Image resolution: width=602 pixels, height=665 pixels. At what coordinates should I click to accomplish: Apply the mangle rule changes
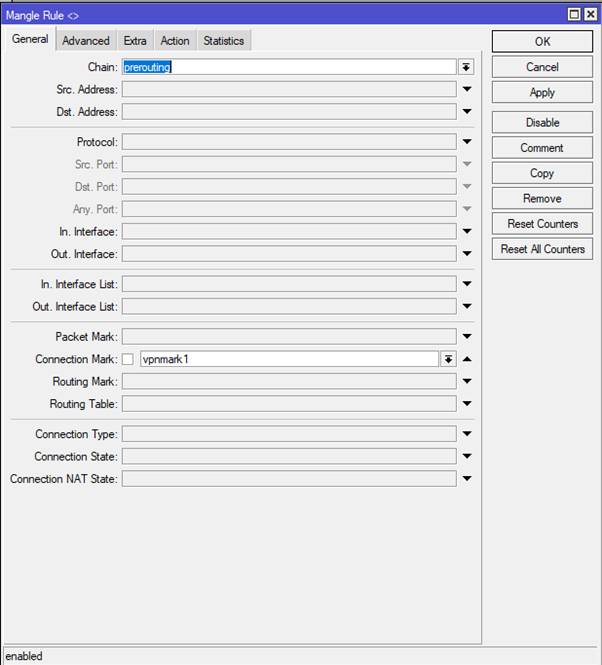[542, 92]
